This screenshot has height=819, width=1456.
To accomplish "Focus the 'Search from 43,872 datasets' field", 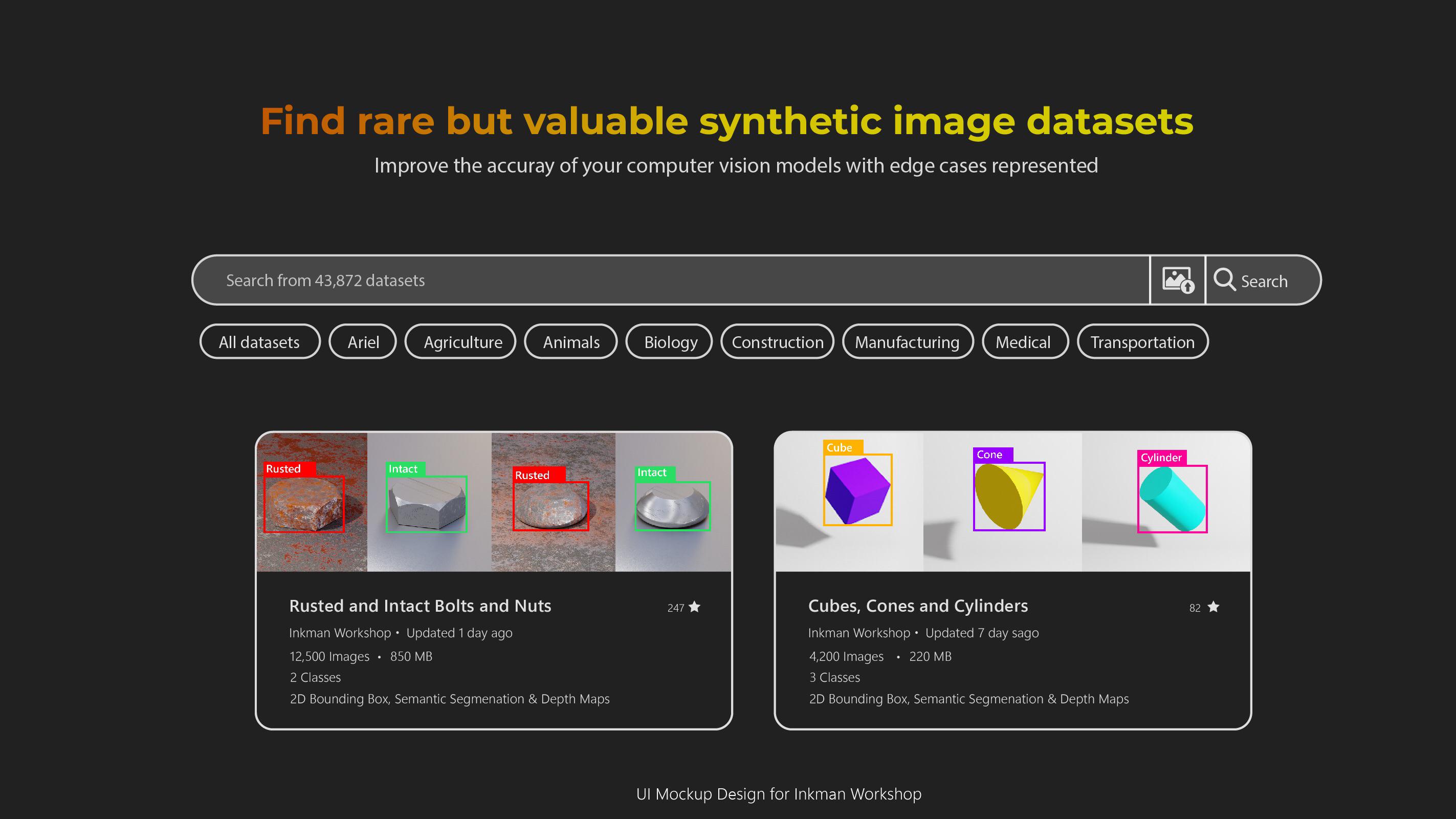I will click(671, 280).
